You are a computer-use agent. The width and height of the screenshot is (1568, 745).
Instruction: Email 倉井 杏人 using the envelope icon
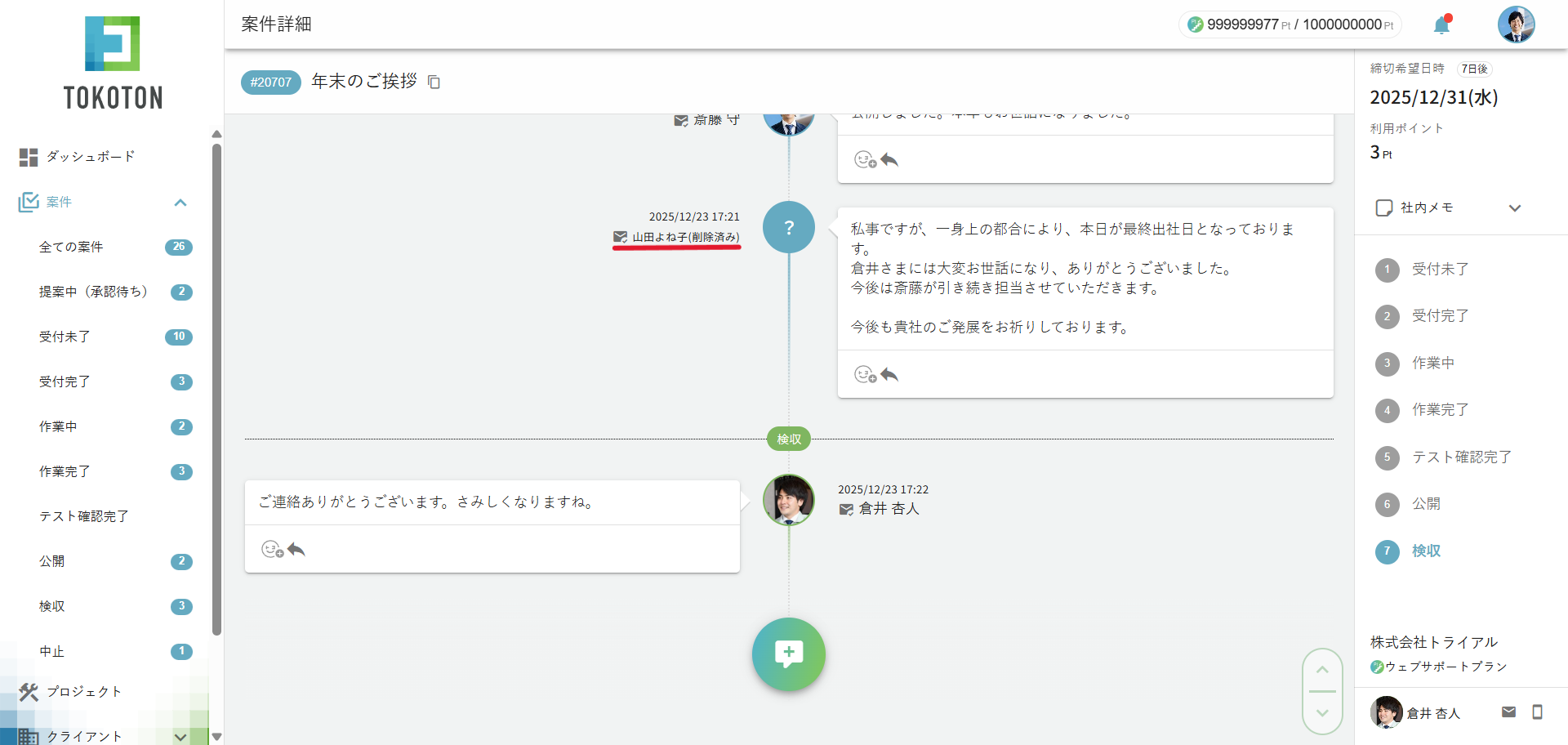pyautogui.click(x=1510, y=712)
